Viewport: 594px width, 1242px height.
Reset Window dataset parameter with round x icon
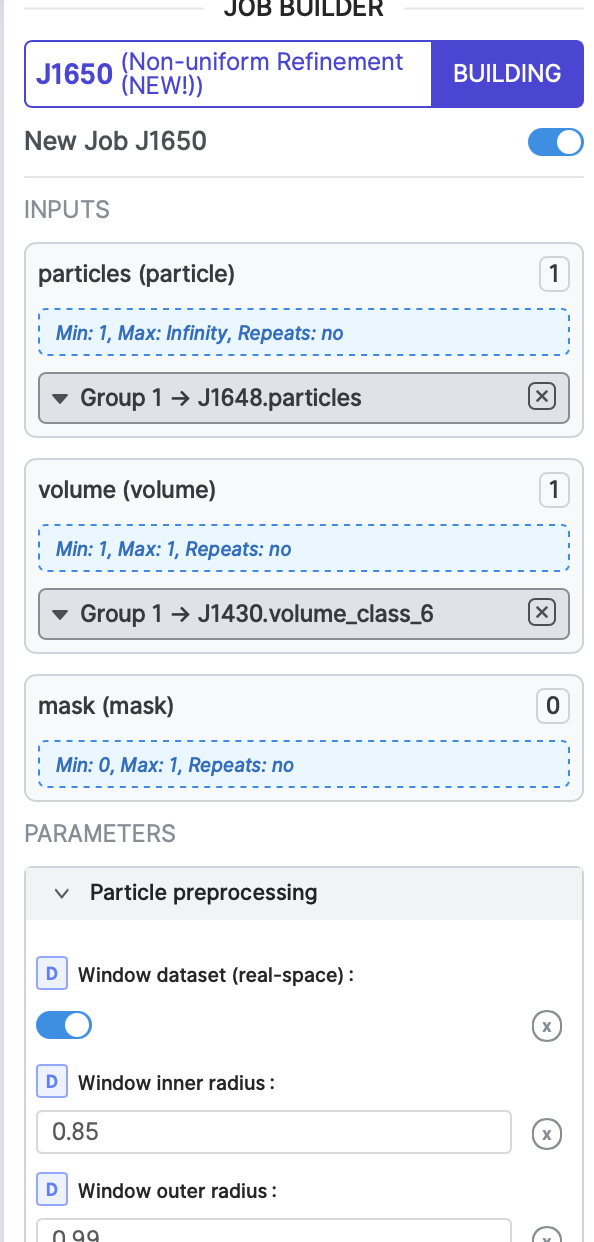pos(546,1026)
